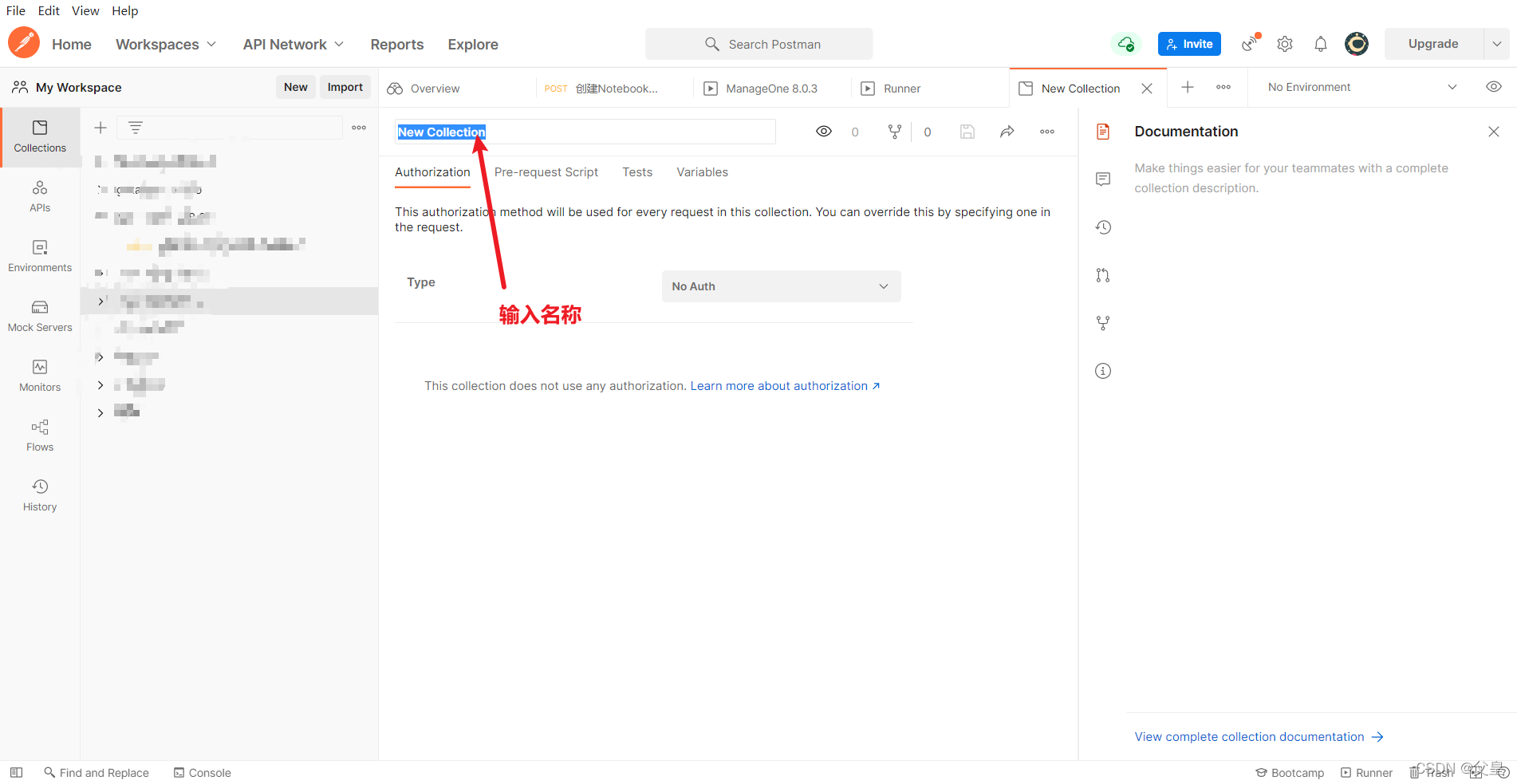This screenshot has height=784, width=1517.
Task: Open Monitors in the sidebar
Action: click(x=40, y=376)
